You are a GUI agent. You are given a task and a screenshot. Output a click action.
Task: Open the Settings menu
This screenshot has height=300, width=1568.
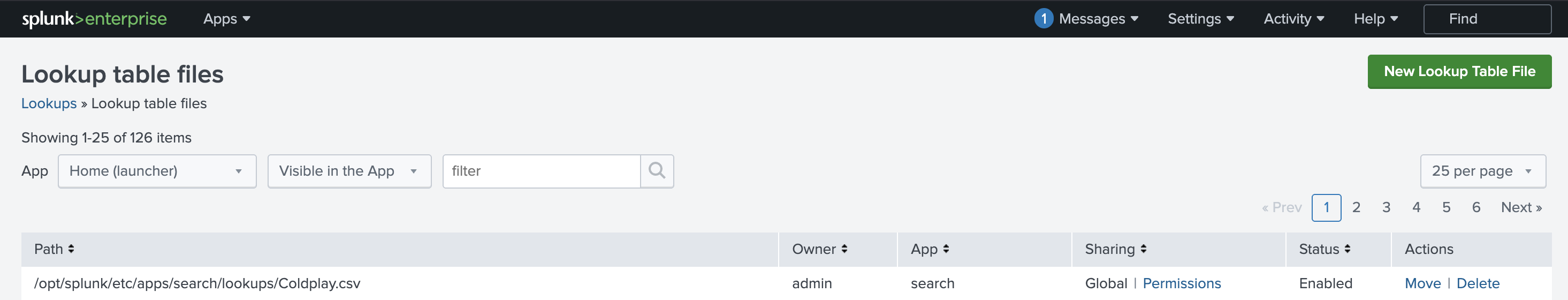pos(1200,19)
